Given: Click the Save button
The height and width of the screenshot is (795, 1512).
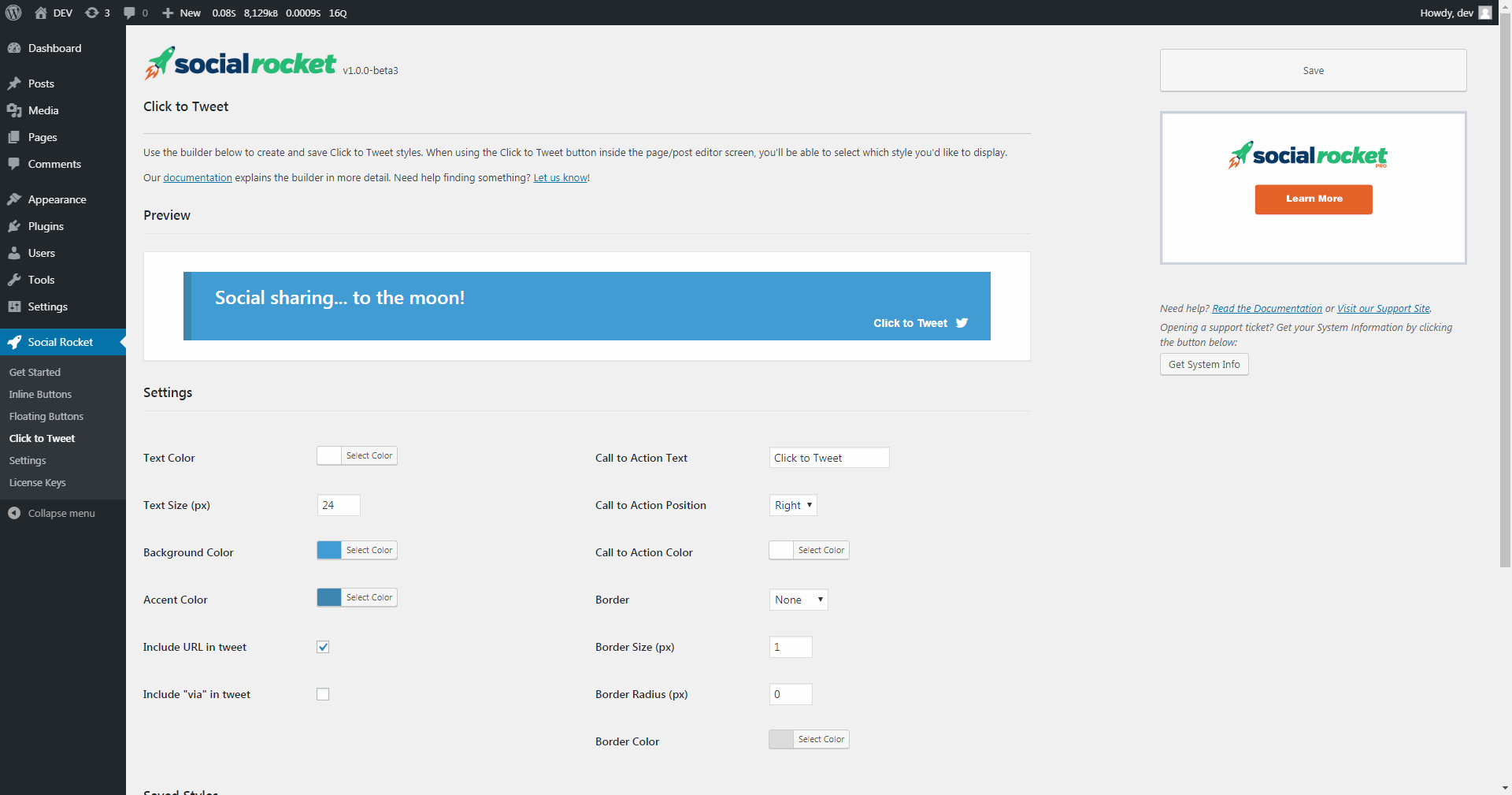Looking at the screenshot, I should [x=1313, y=70].
